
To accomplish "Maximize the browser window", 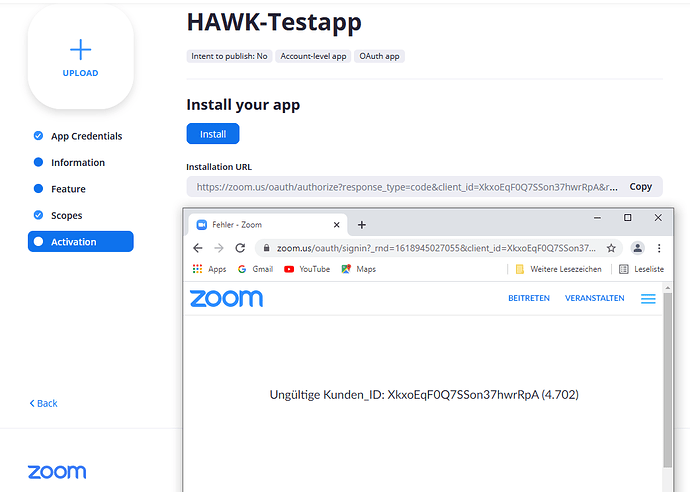I will [x=628, y=218].
